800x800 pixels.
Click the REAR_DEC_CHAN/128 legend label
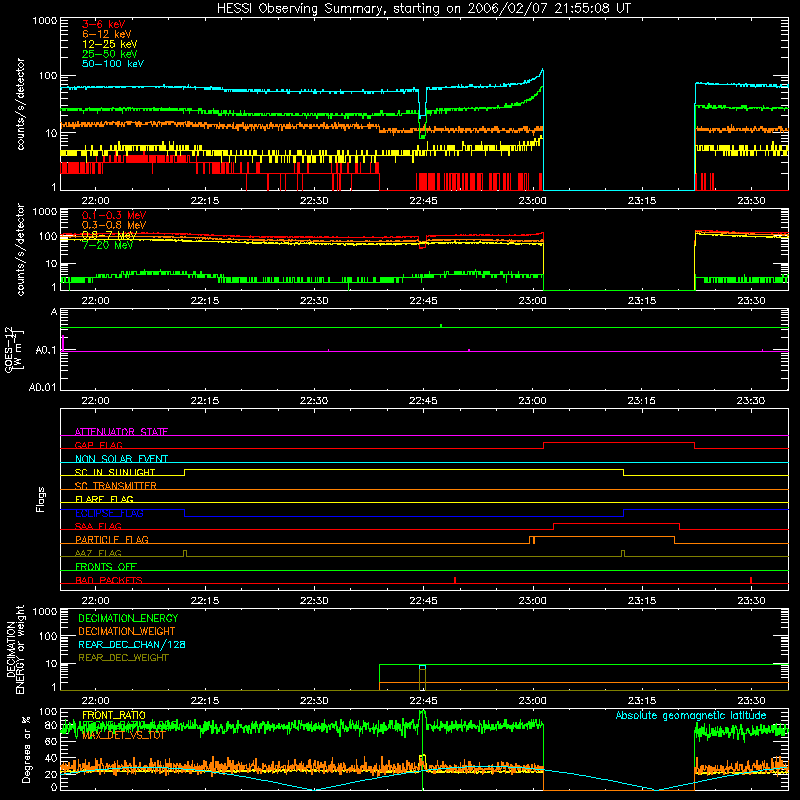tap(132, 644)
